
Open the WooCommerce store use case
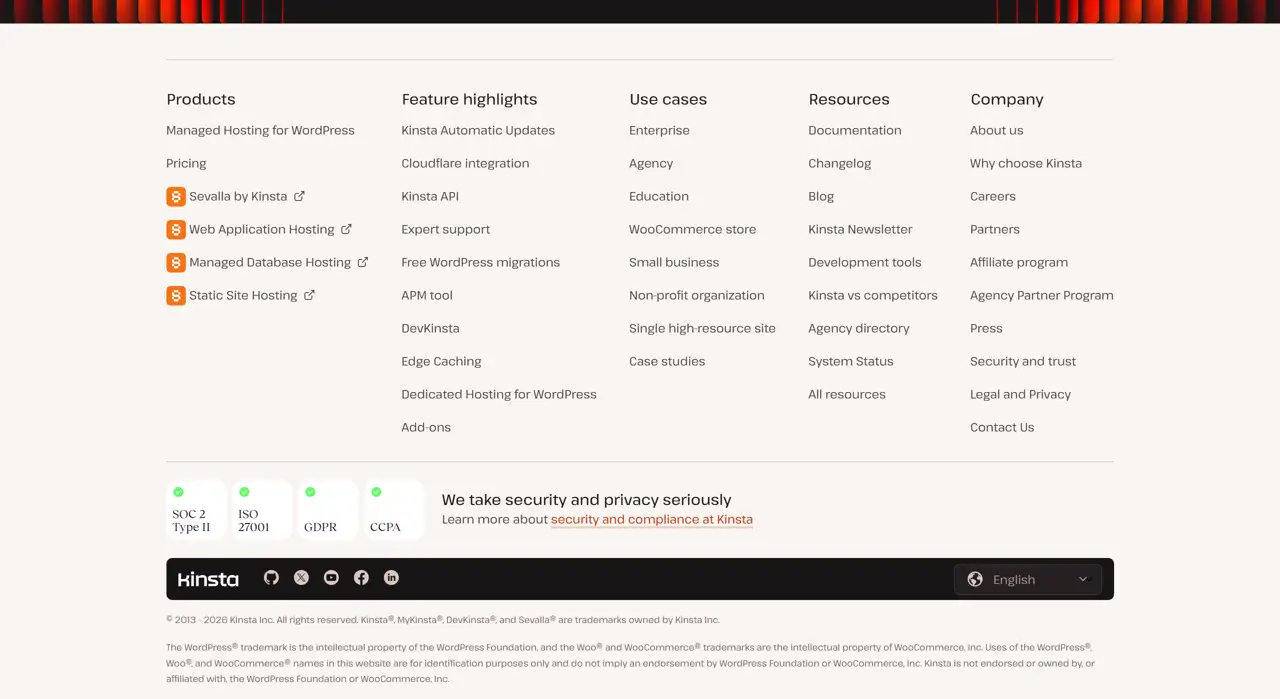point(692,230)
